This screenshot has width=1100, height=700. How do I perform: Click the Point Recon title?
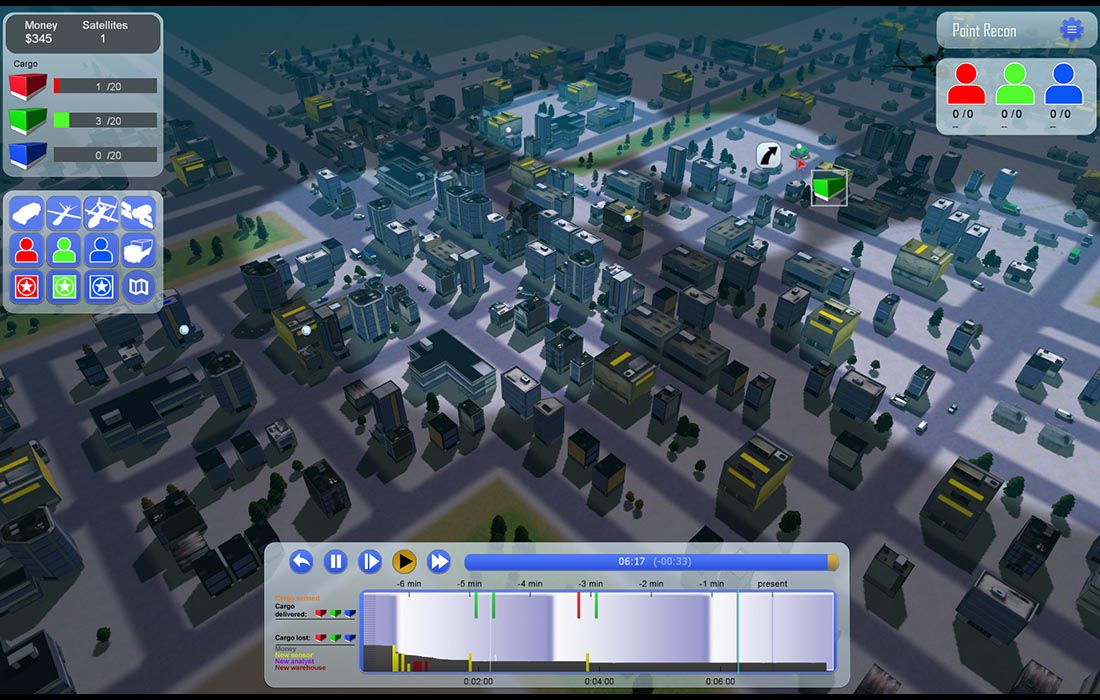(984, 30)
